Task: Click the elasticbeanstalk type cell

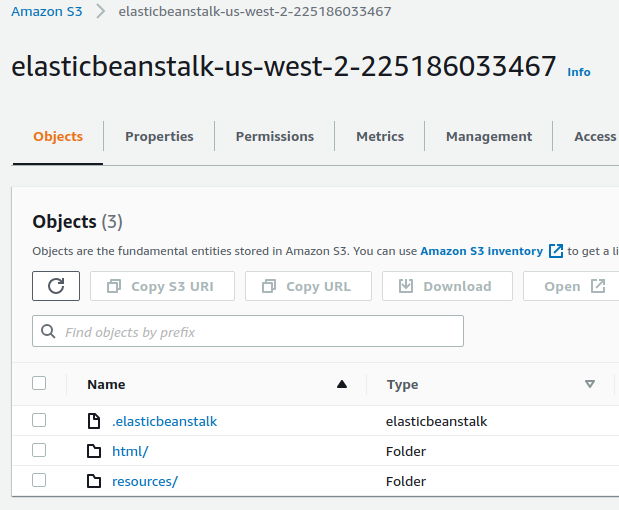Action: 436,421
